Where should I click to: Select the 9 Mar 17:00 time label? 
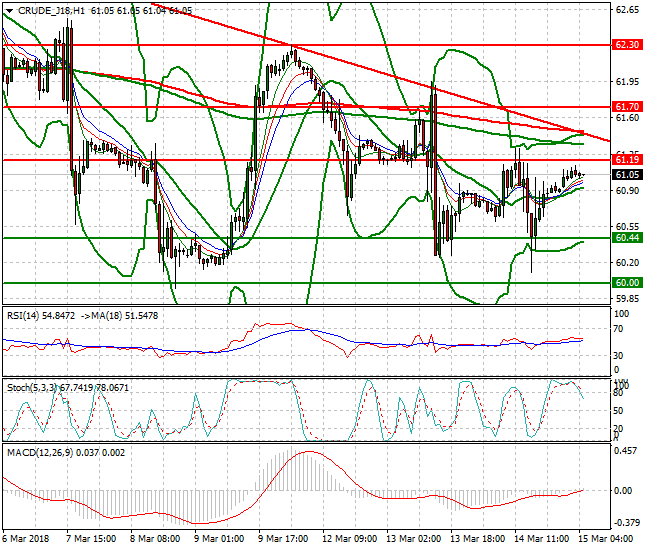(x=283, y=539)
